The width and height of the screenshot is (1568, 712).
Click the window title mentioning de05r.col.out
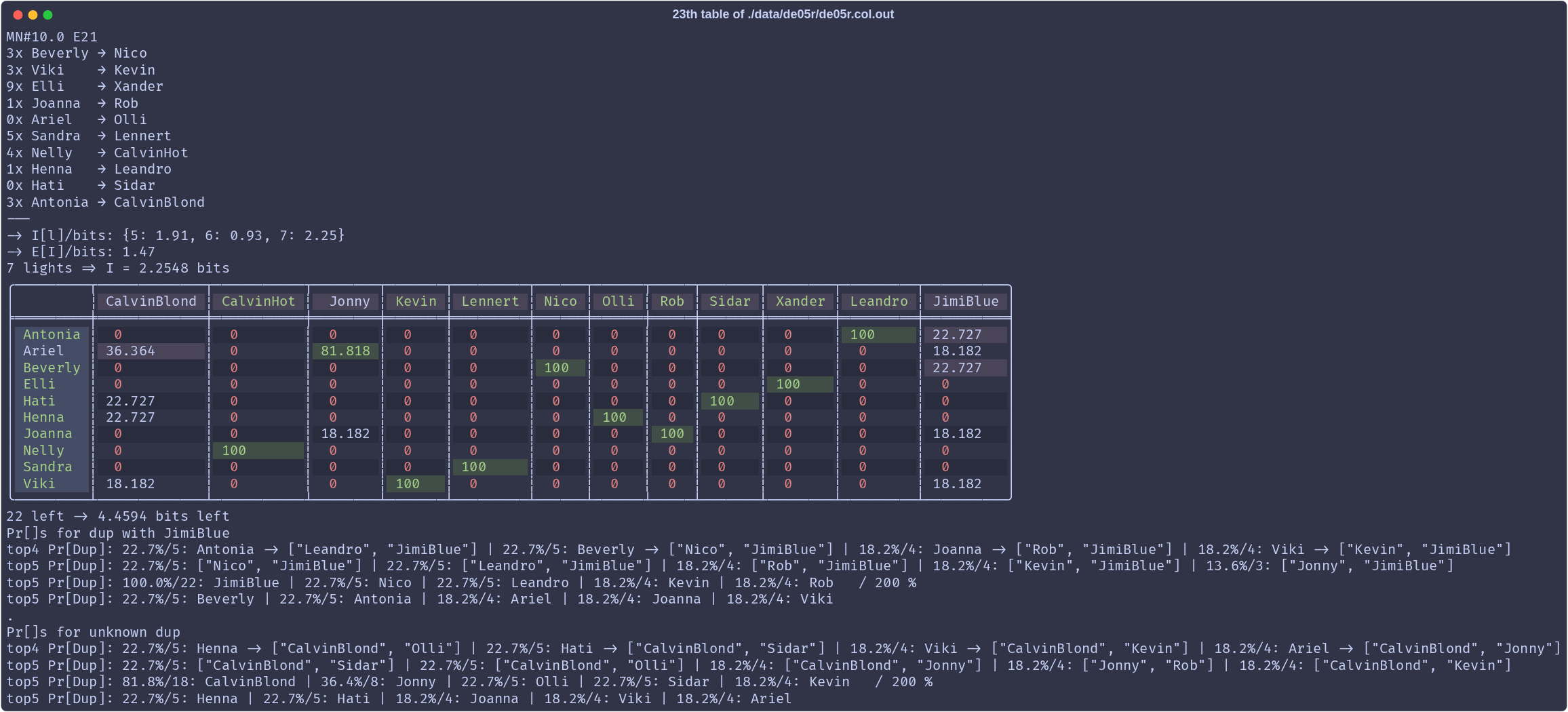point(783,14)
